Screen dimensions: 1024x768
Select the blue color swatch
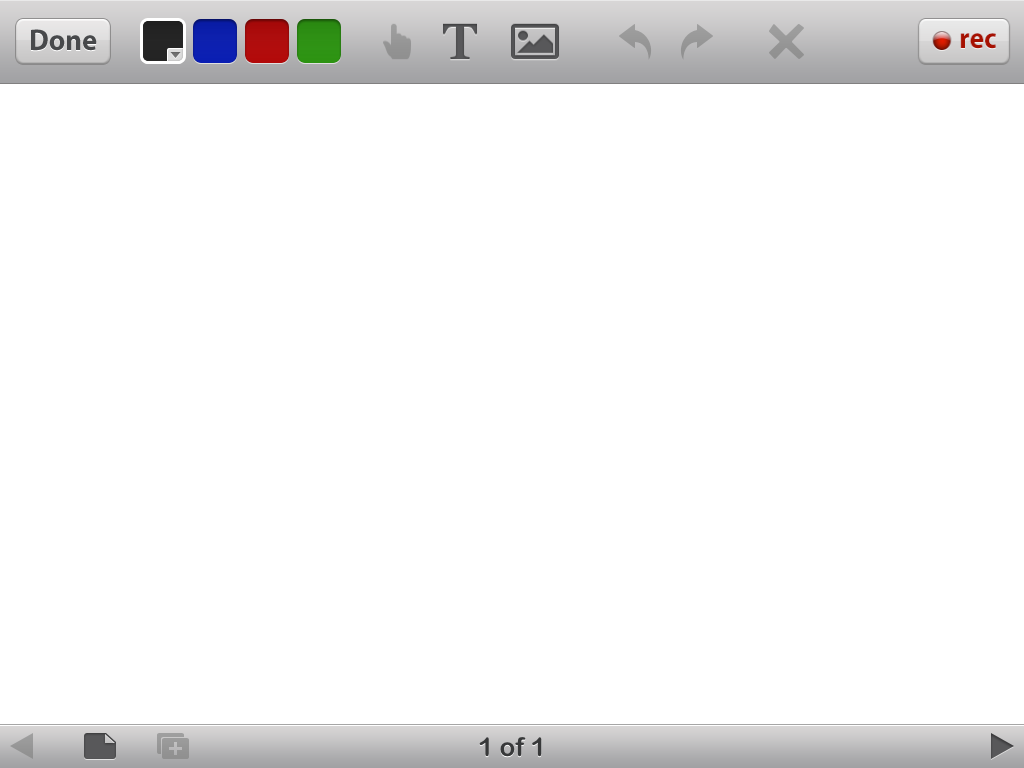[x=215, y=41]
